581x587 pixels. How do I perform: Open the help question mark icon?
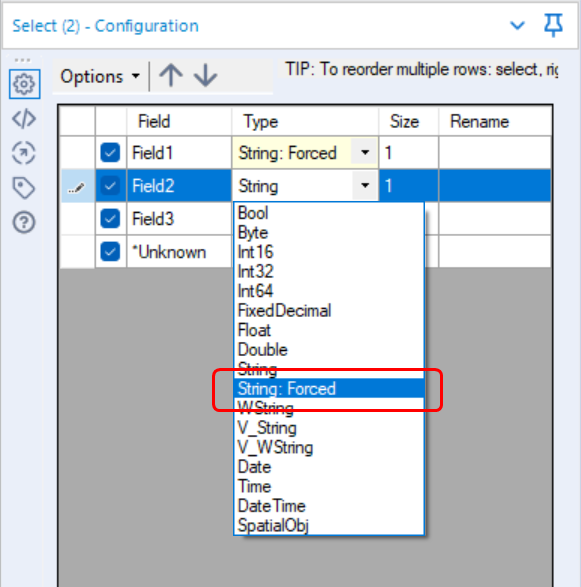pos(24,222)
